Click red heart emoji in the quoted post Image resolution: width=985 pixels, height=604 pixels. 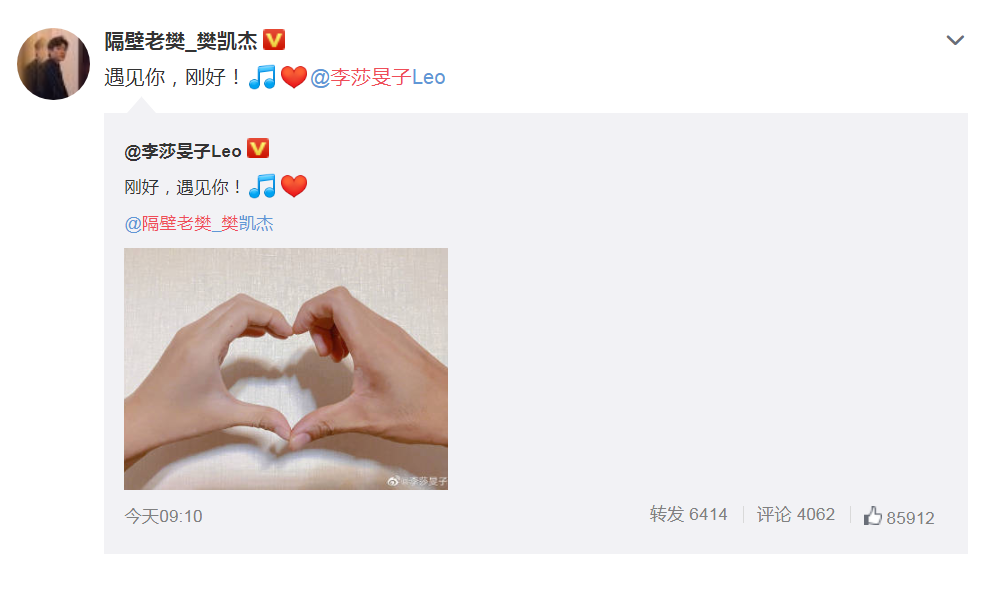(x=293, y=186)
